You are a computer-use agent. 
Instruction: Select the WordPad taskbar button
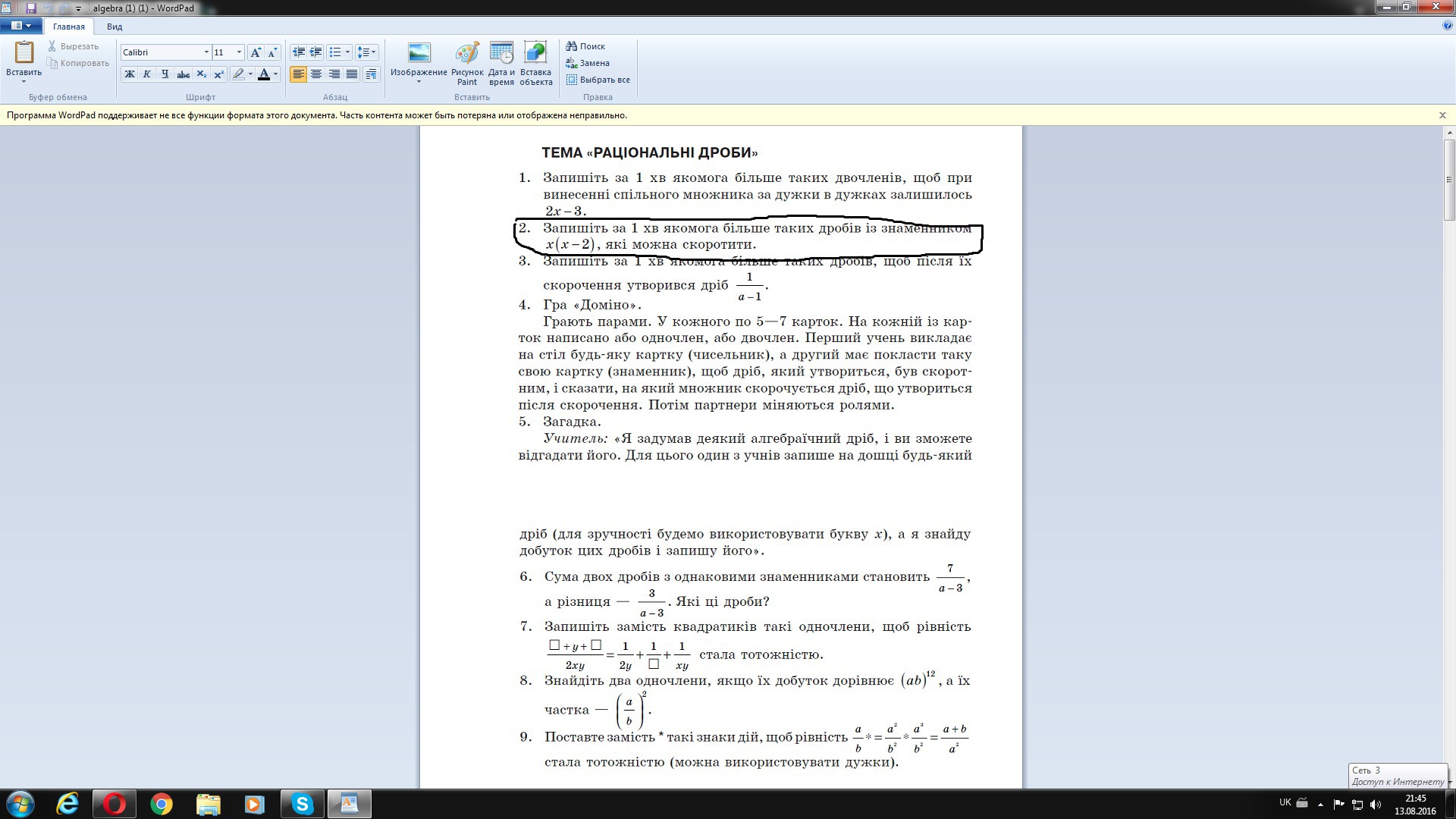coord(349,804)
